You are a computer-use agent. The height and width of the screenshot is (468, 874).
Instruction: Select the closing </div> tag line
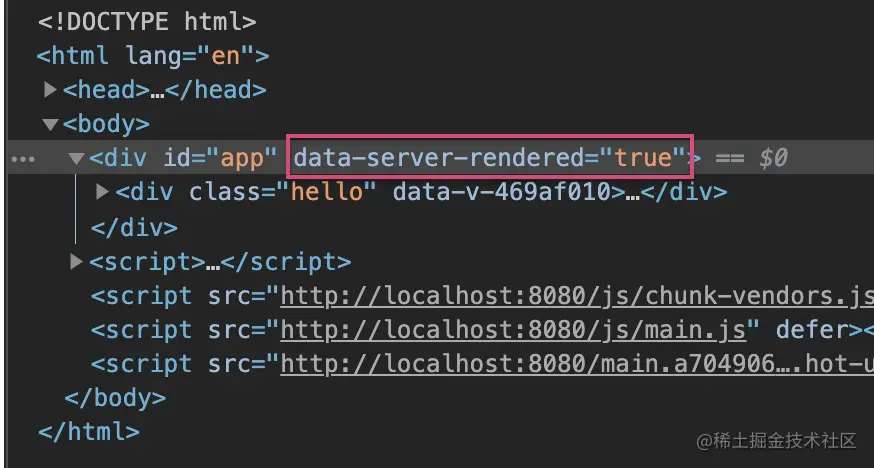(134, 228)
